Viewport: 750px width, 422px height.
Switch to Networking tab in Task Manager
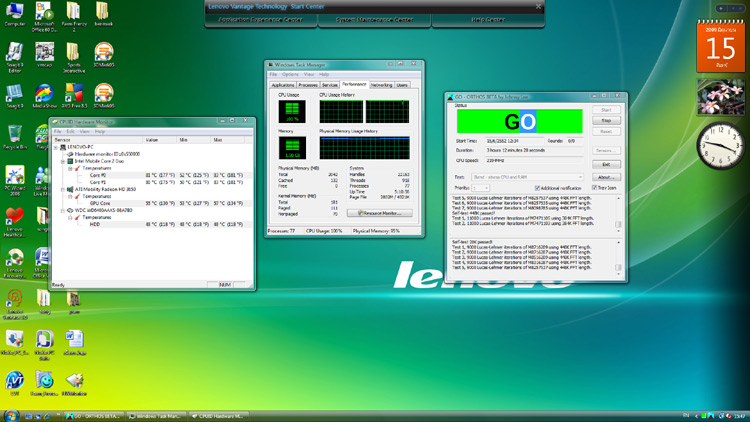(381, 85)
